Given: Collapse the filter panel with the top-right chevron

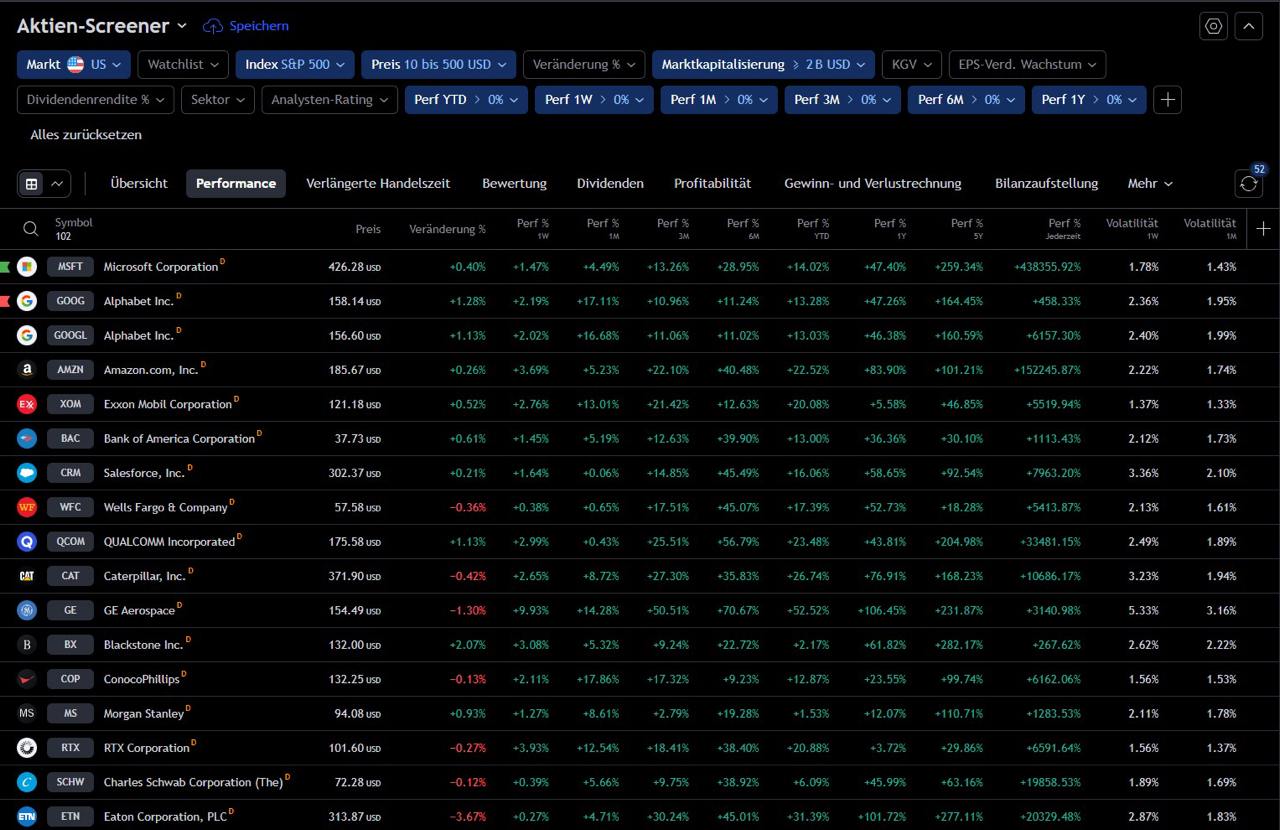Looking at the screenshot, I should click(x=1248, y=26).
